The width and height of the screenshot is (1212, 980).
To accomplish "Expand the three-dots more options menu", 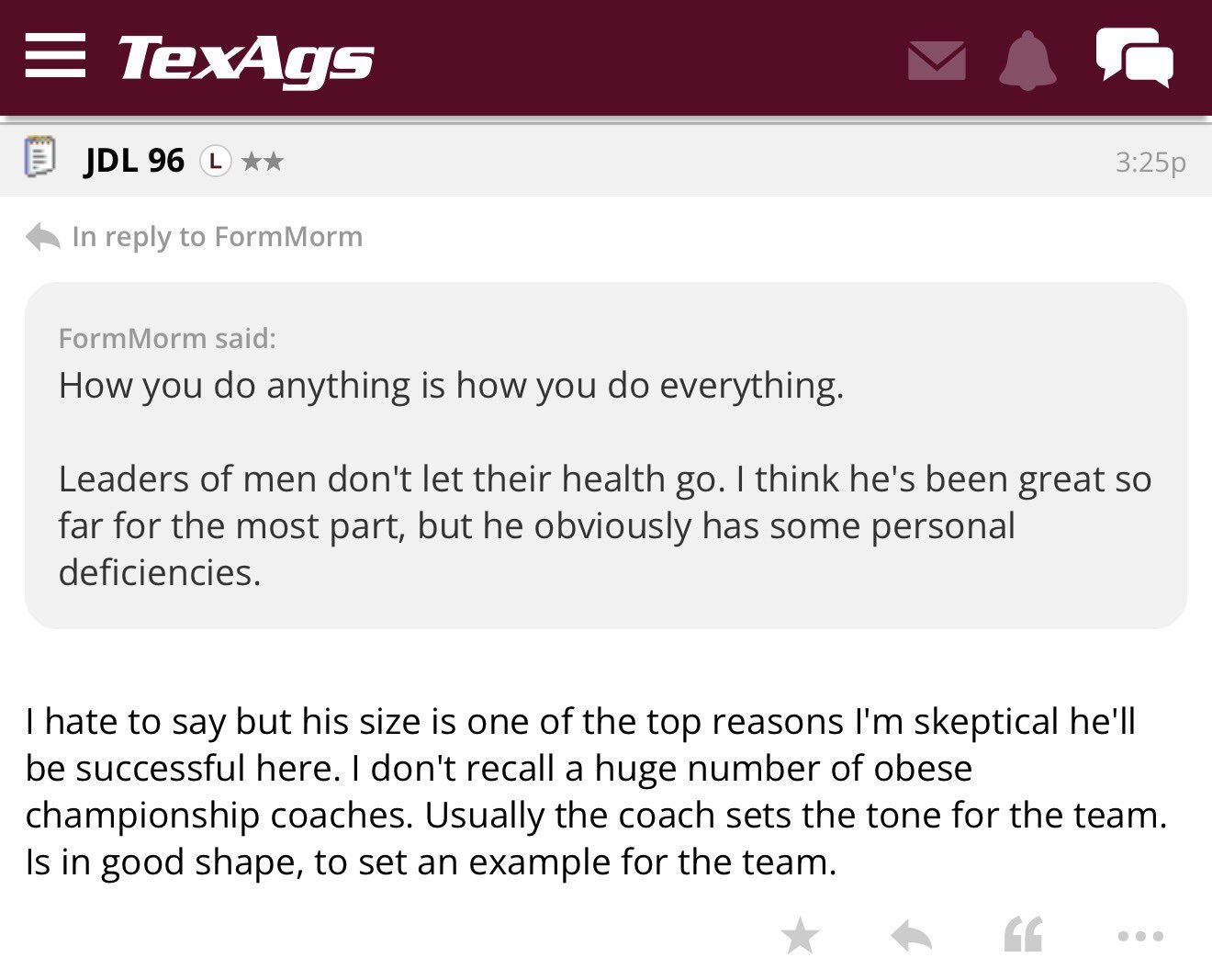I will (x=1141, y=936).
